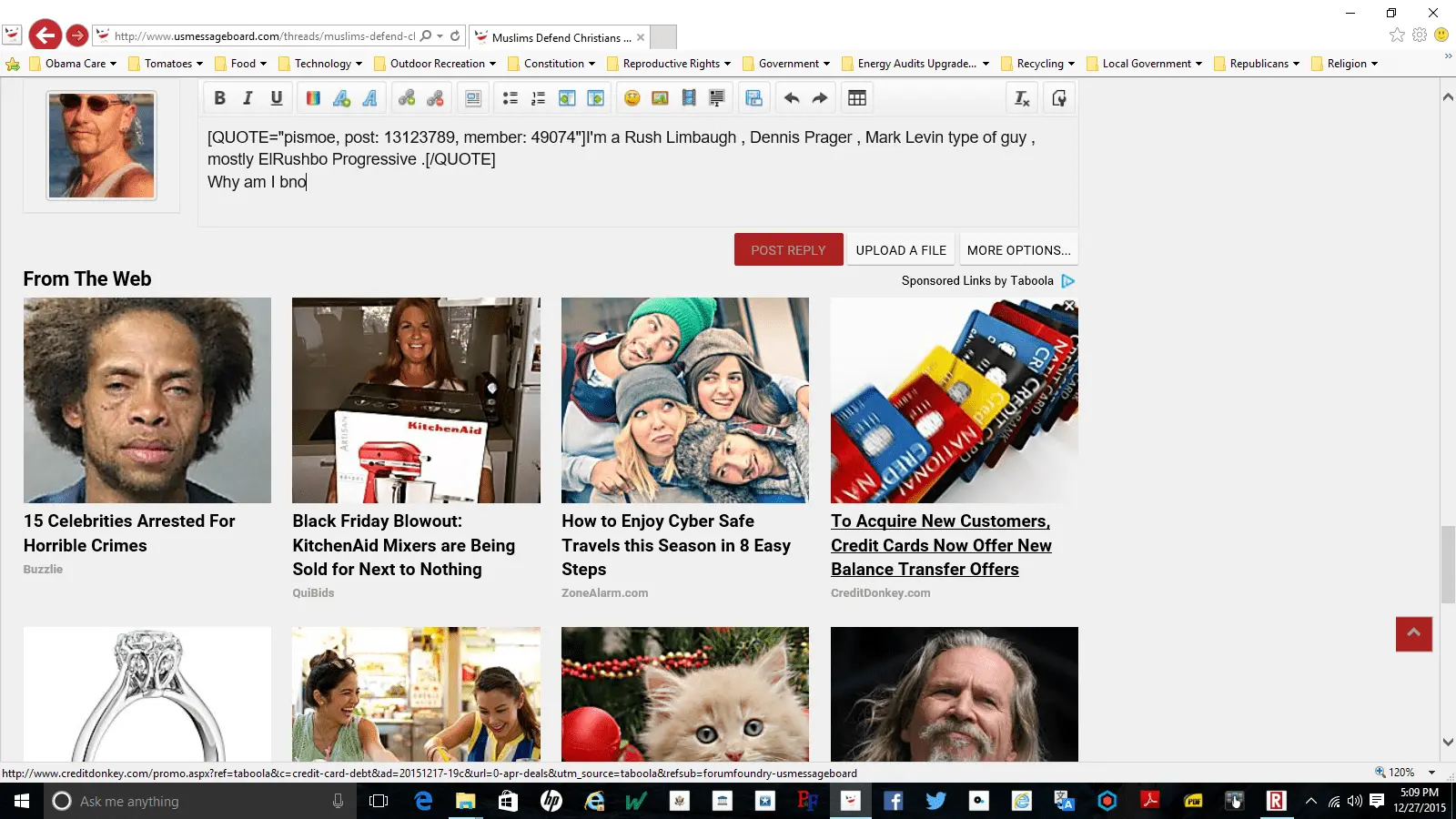Viewport: 1456px width, 819px height.
Task: Insert a smiley emoticon
Action: pos(632,98)
